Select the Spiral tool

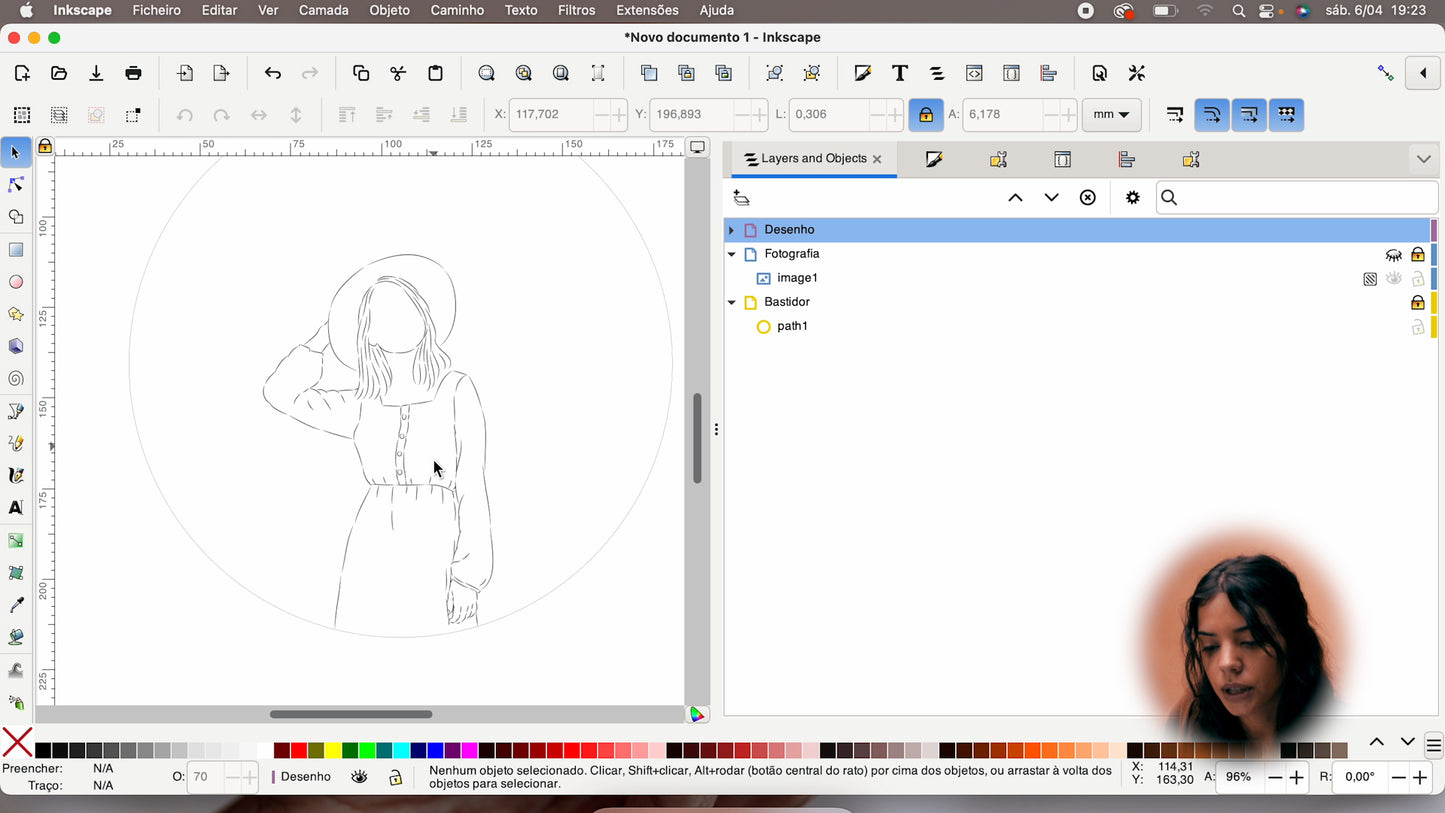16,379
